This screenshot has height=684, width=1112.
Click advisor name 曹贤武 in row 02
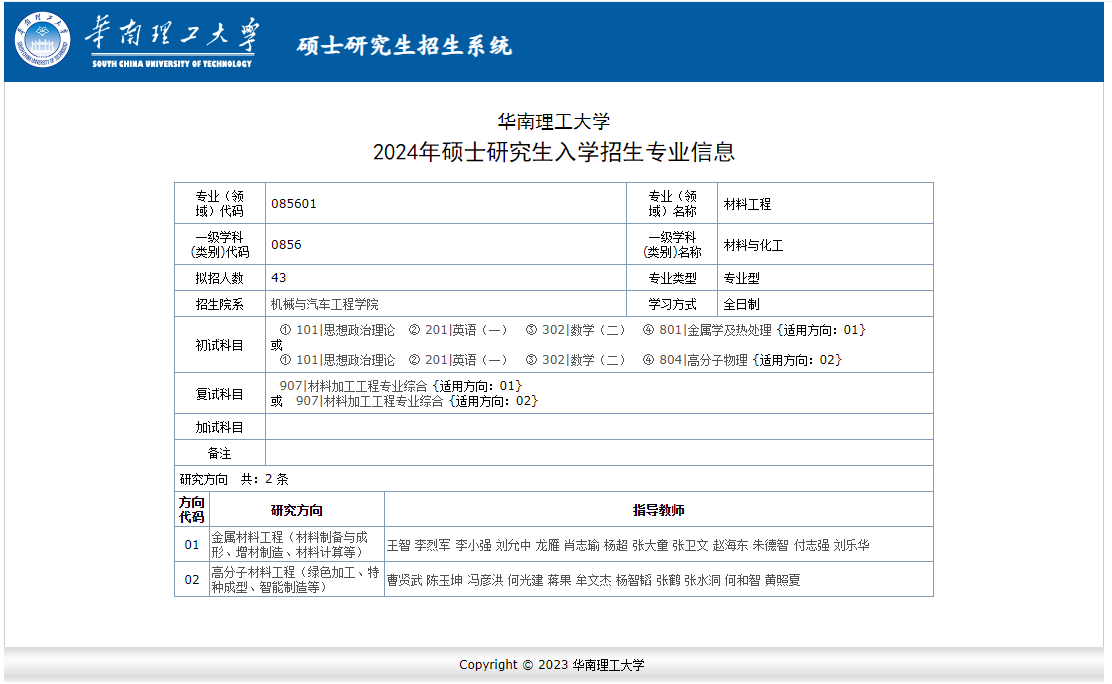point(404,580)
